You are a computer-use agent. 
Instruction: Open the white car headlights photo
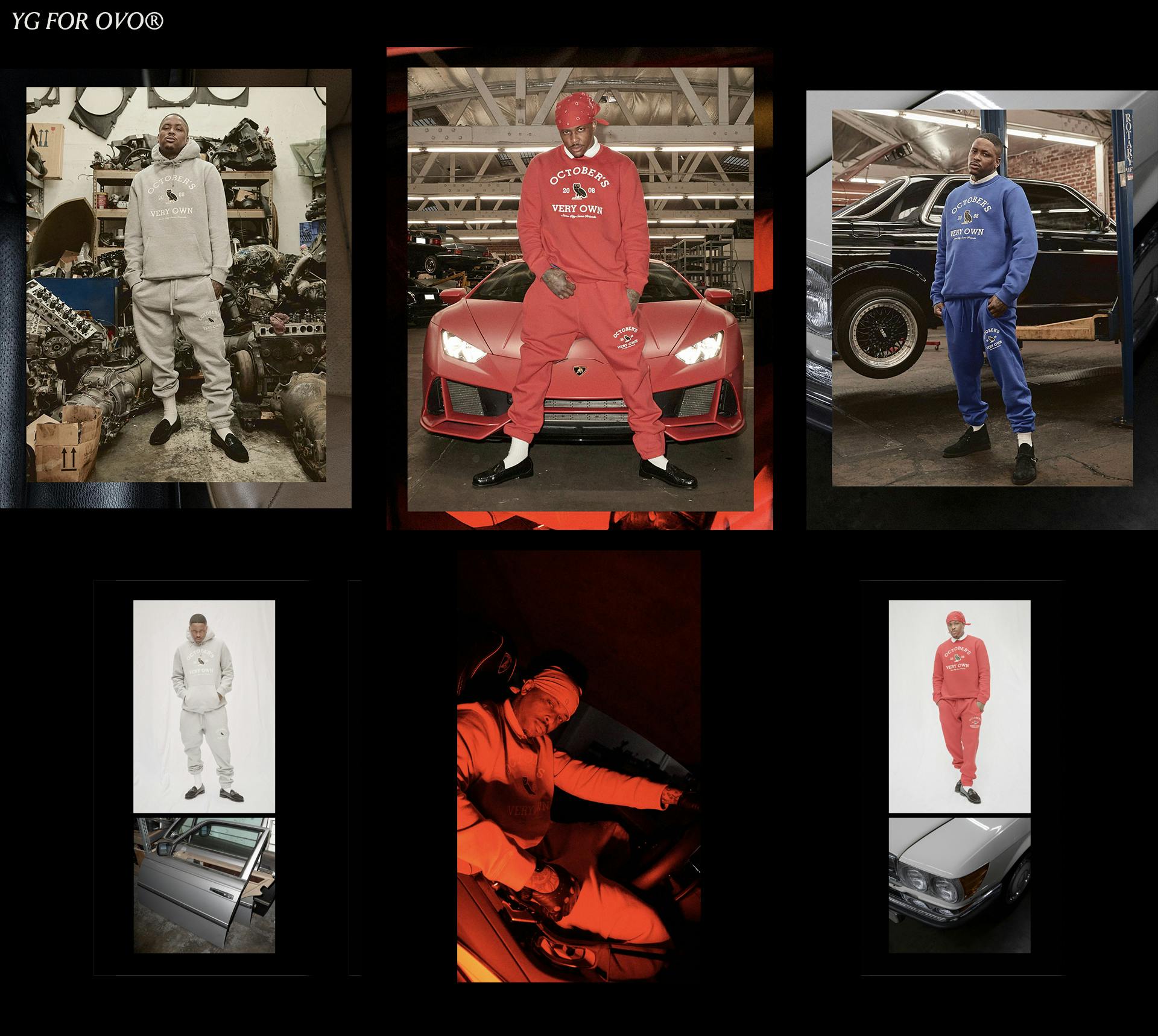959,885
